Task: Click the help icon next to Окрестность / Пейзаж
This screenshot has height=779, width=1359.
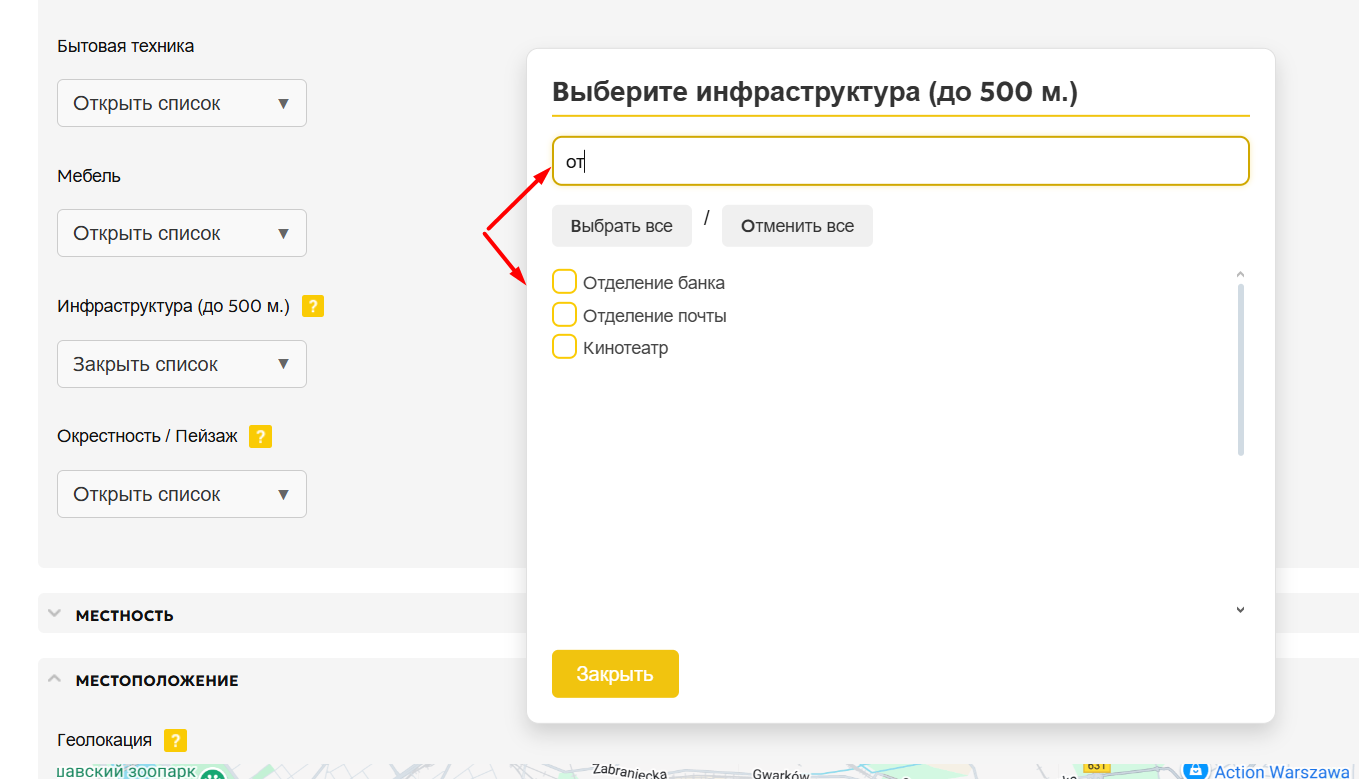Action: pos(260,437)
